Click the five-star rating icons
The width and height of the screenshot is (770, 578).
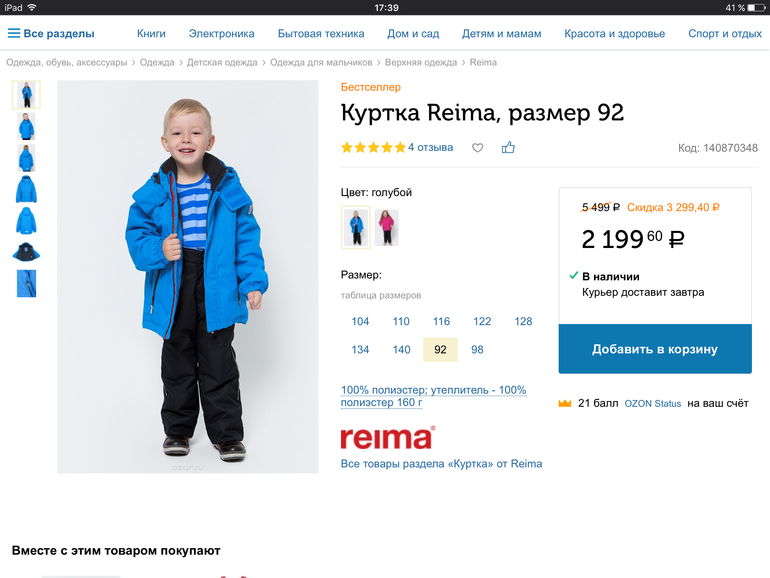tap(373, 147)
